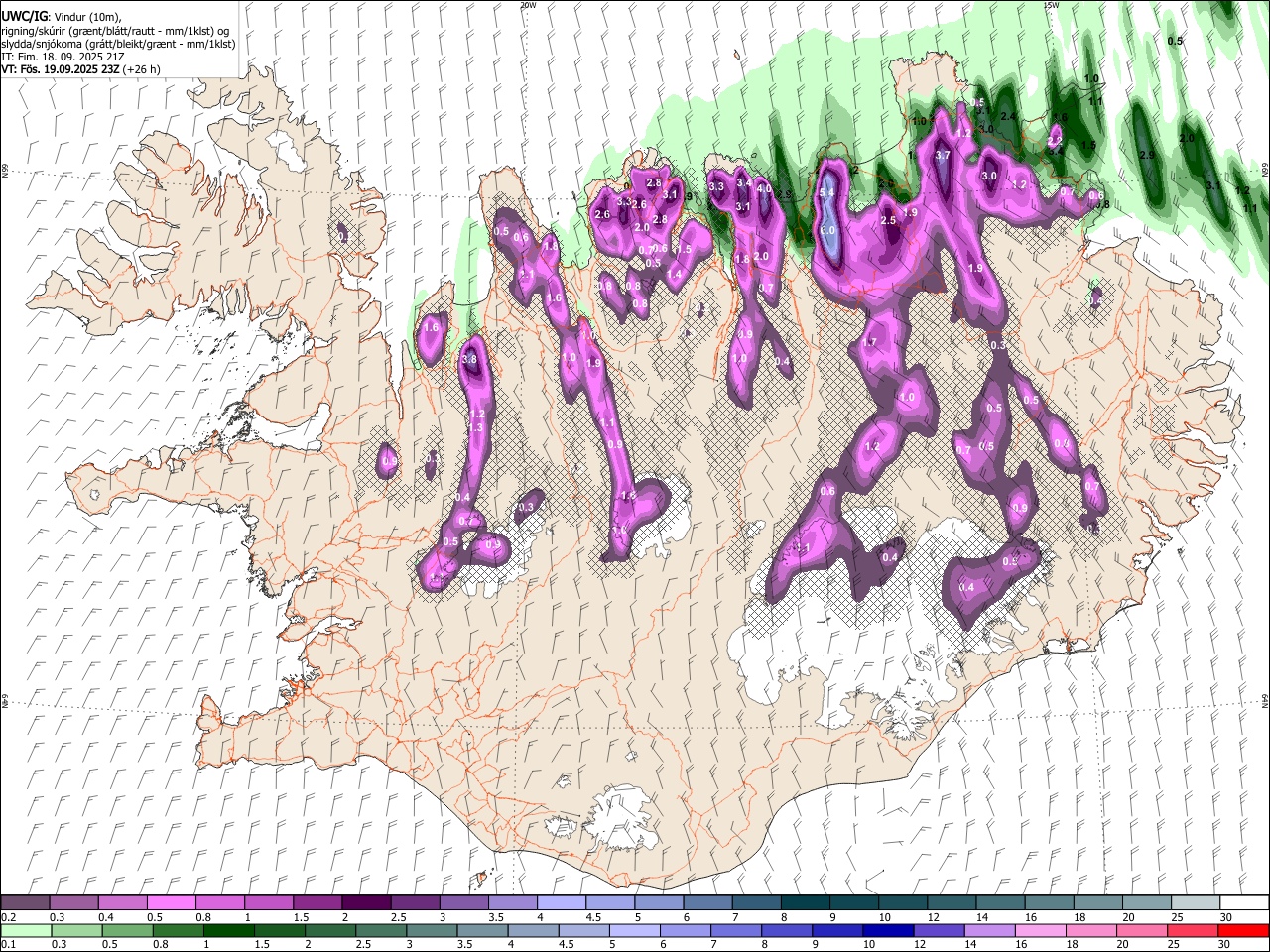This screenshot has width=1270, height=952.
Task: Click the '0.2' label in upper legend row
Action: pos(7,917)
